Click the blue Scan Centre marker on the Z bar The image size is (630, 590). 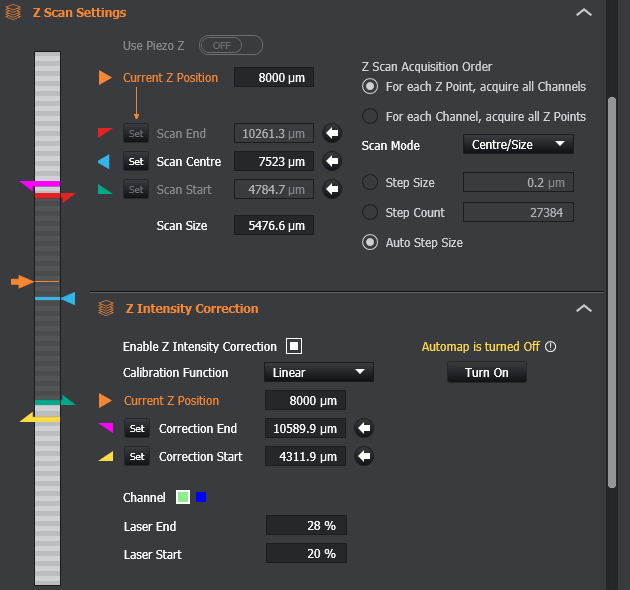point(68,299)
